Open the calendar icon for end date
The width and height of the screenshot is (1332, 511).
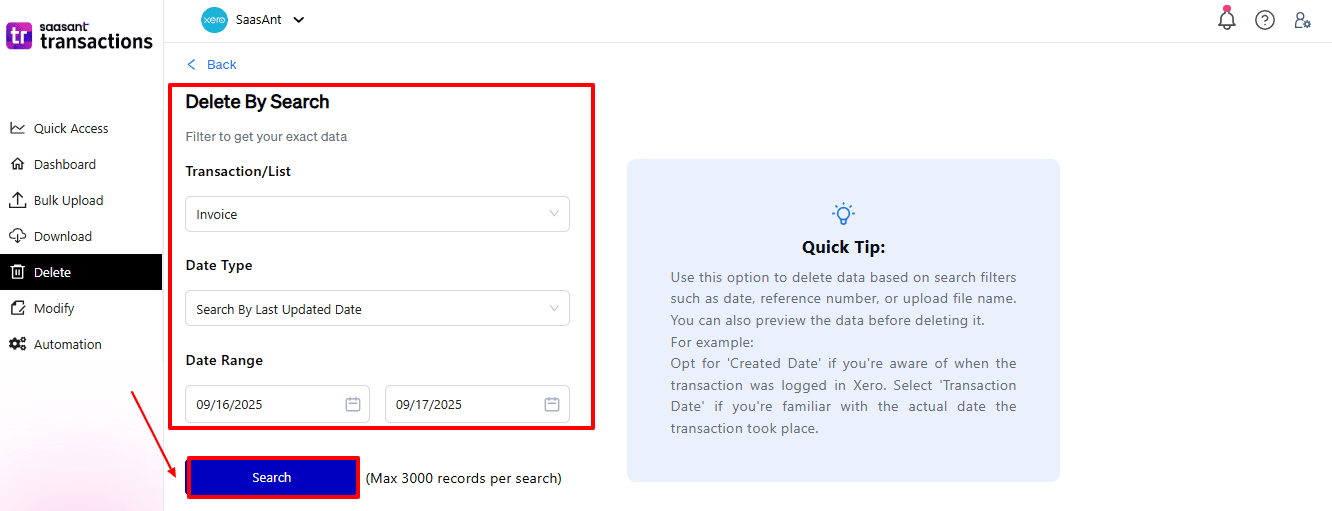click(552, 404)
